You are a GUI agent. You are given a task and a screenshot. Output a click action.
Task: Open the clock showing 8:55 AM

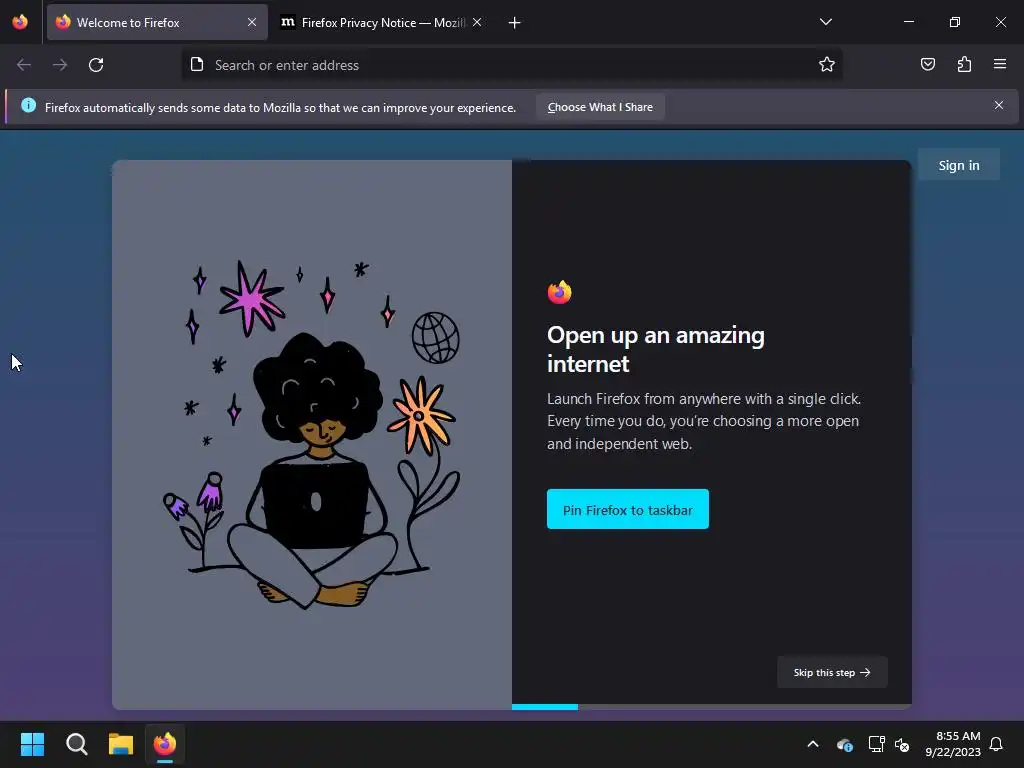point(953,744)
